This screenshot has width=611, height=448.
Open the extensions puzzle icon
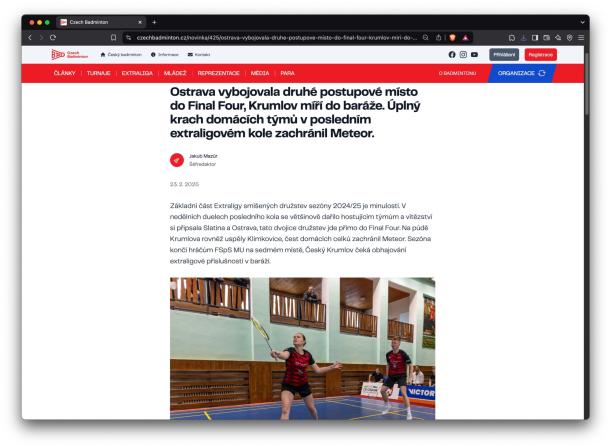[512, 38]
